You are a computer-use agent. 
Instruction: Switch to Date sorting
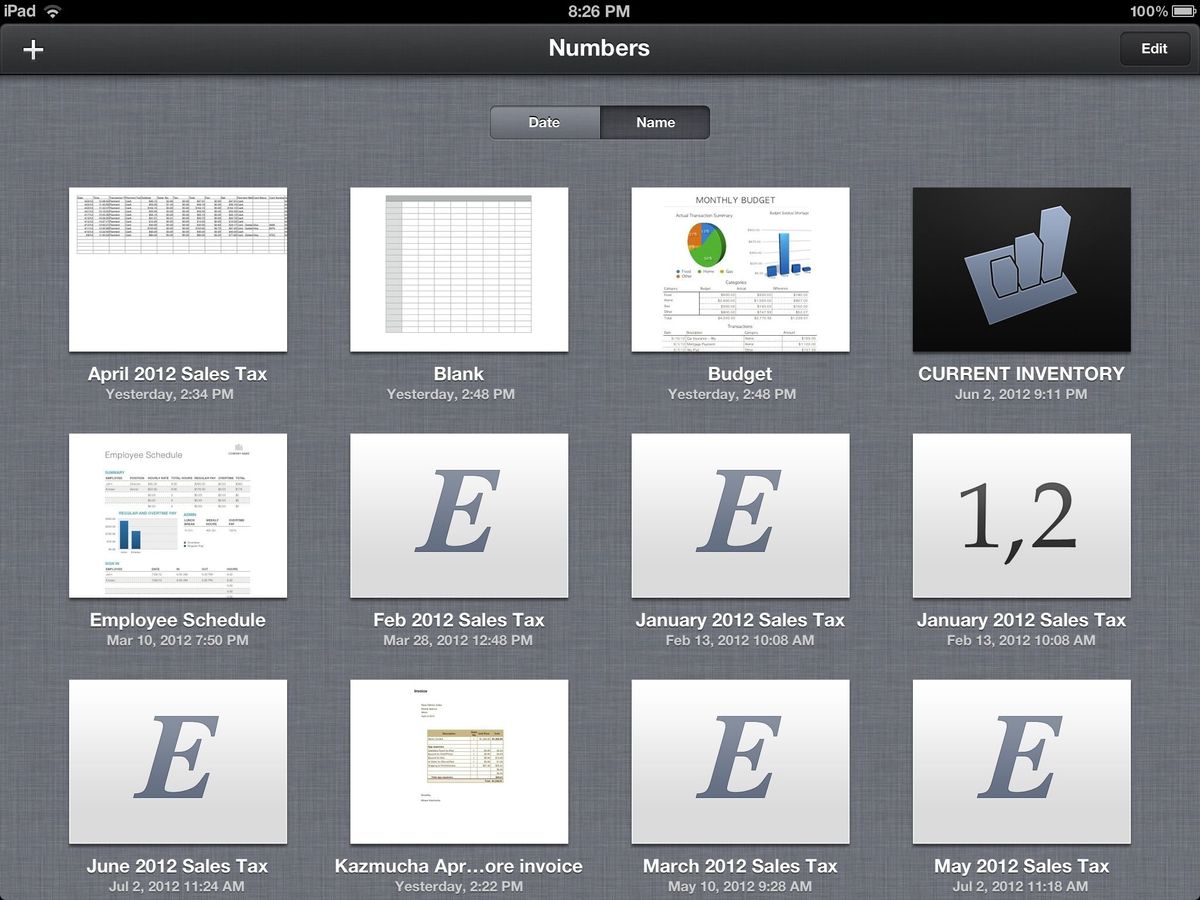(x=544, y=122)
